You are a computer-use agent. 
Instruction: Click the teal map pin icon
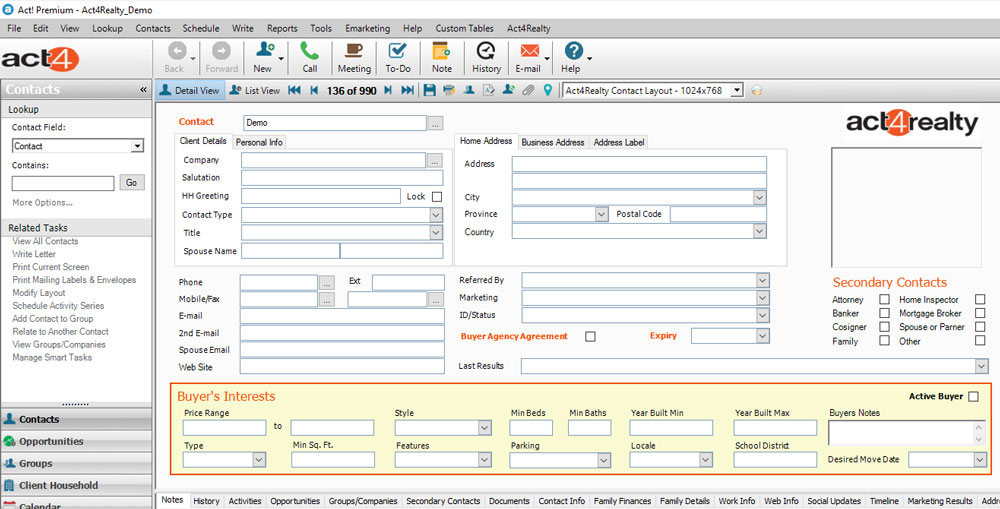tap(548, 91)
